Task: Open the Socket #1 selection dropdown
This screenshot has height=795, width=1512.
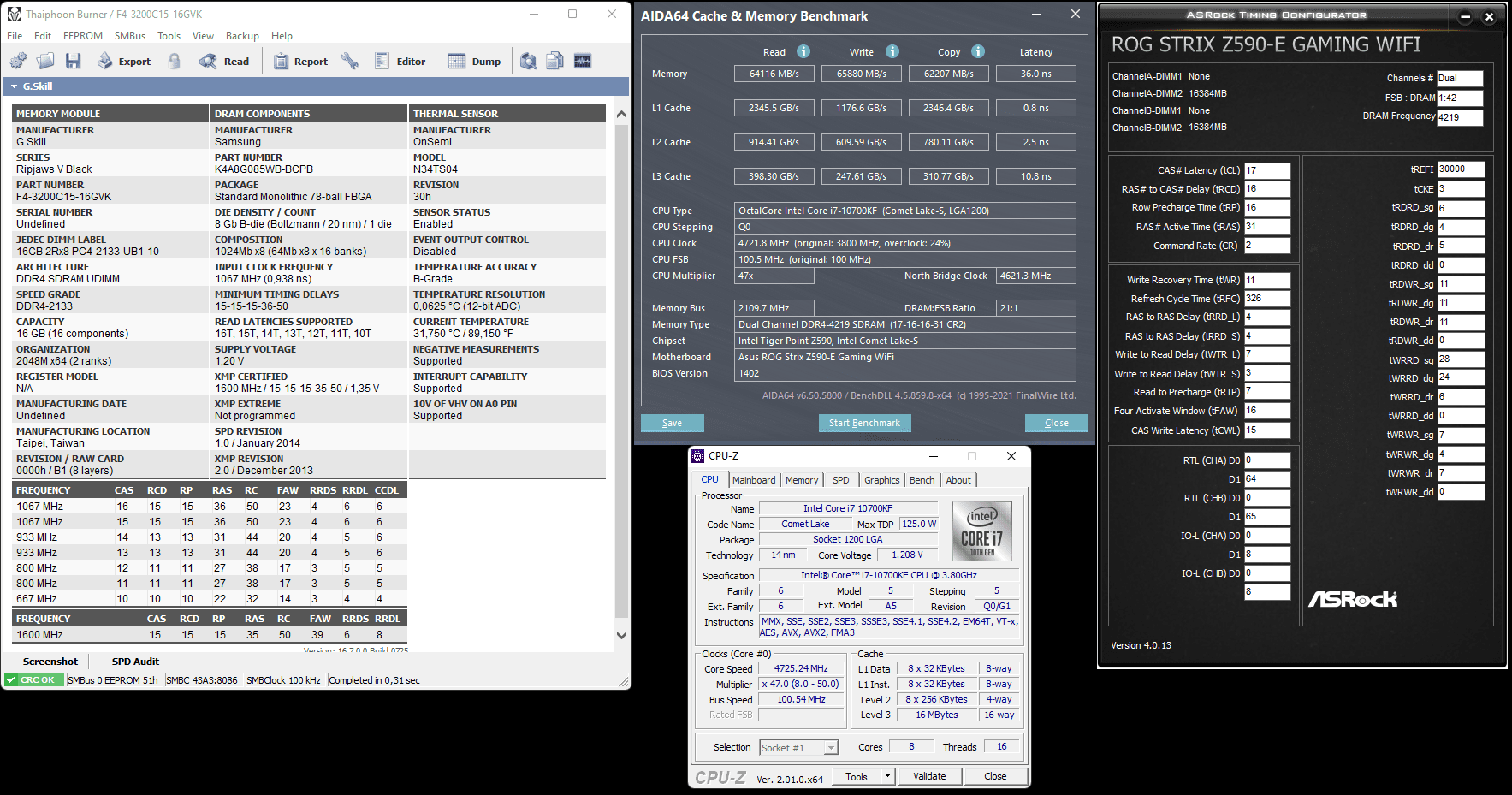Action: [799, 747]
